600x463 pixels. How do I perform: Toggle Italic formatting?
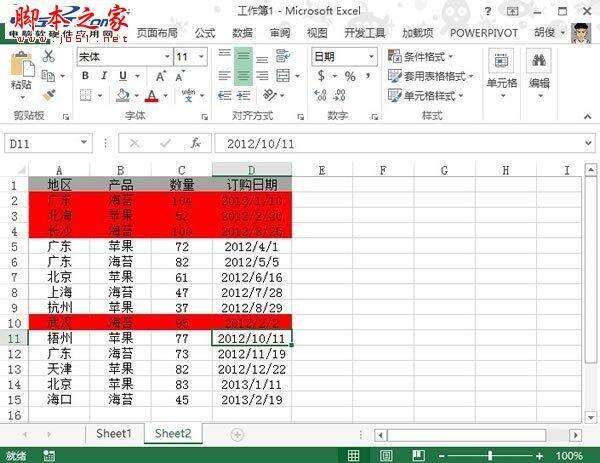(x=104, y=76)
